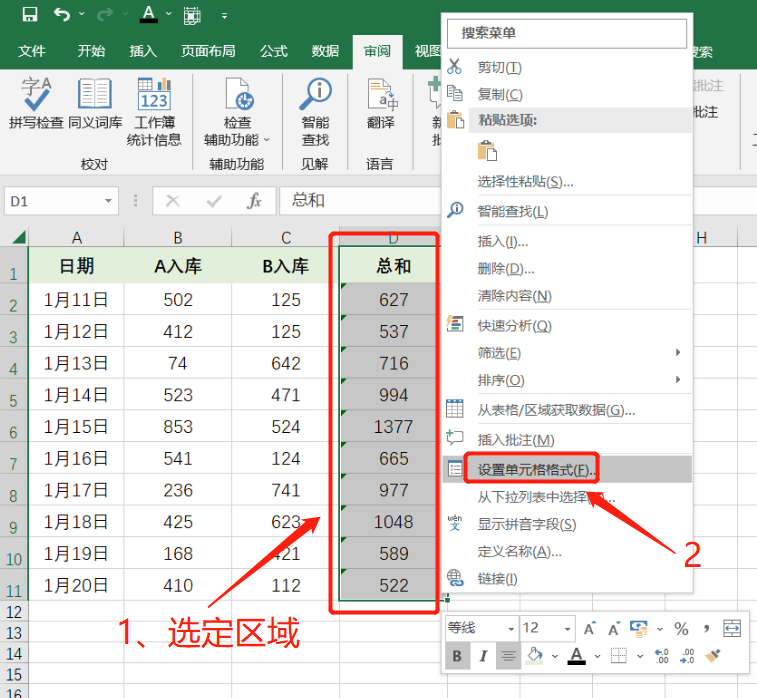Screen dimensions: 757x698
Task: Toggle center alignment in mini toolbar
Action: tap(508, 656)
